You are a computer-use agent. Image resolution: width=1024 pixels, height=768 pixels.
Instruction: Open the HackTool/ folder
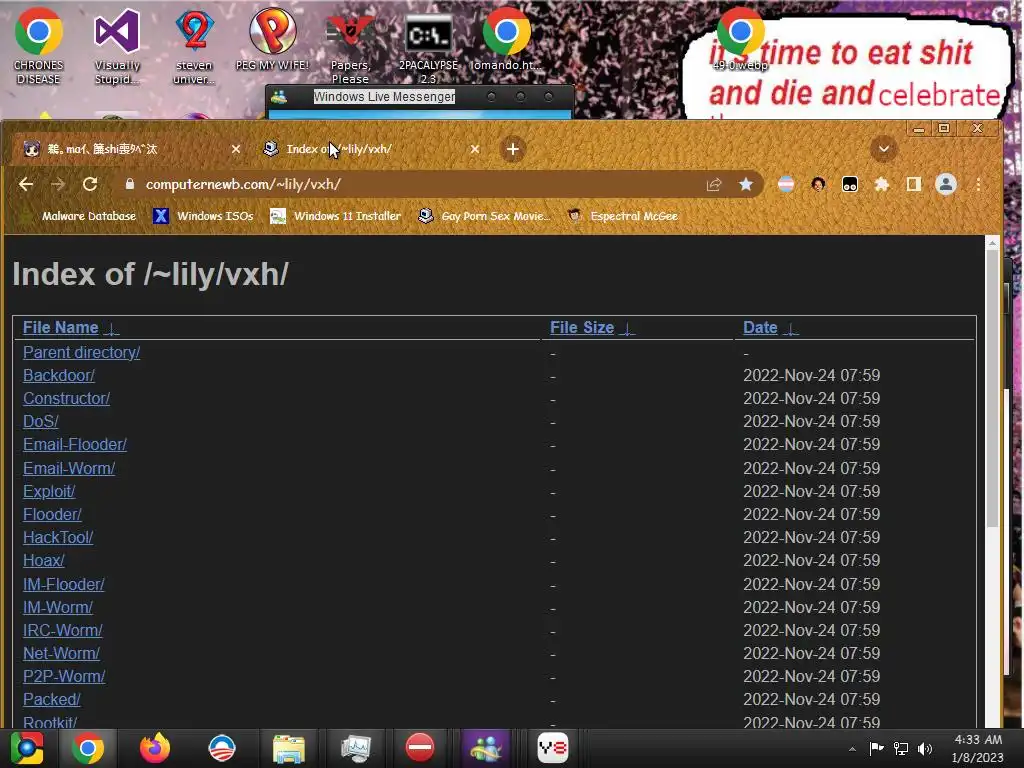pyautogui.click(x=58, y=537)
